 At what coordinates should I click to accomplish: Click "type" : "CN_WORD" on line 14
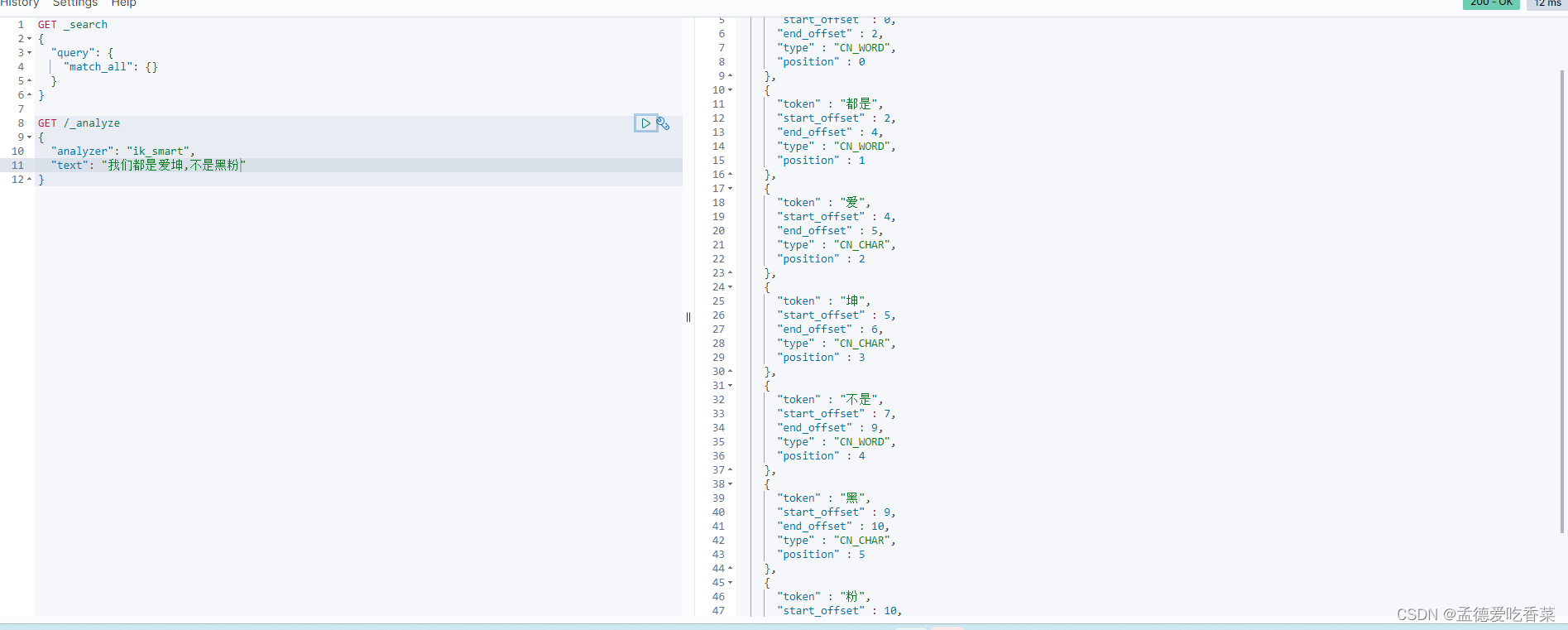[x=837, y=147]
